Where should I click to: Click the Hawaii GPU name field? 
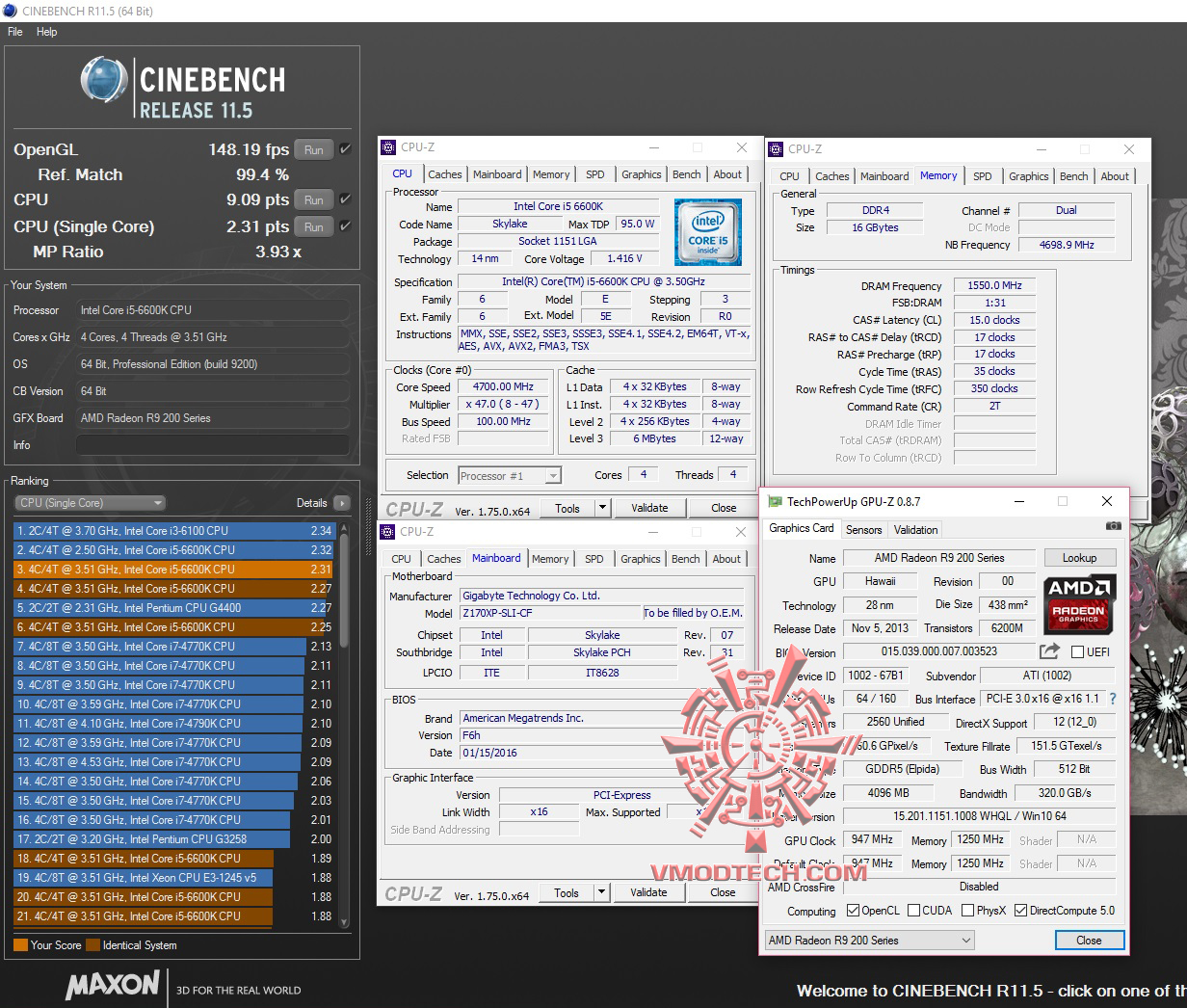coord(881,581)
